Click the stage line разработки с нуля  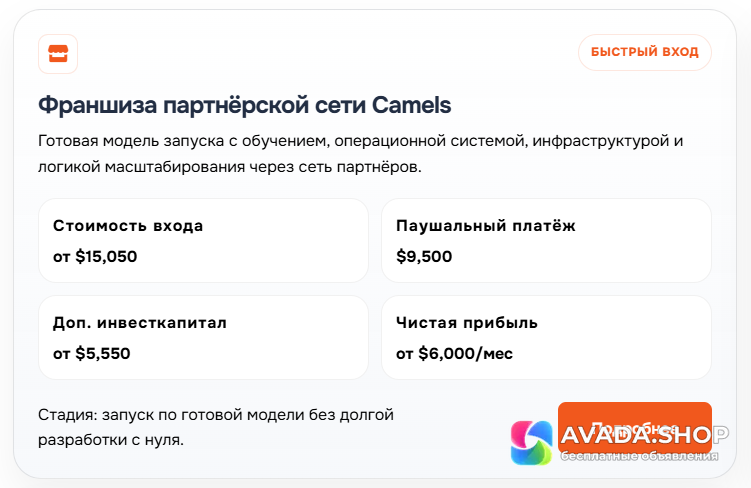(x=111, y=439)
